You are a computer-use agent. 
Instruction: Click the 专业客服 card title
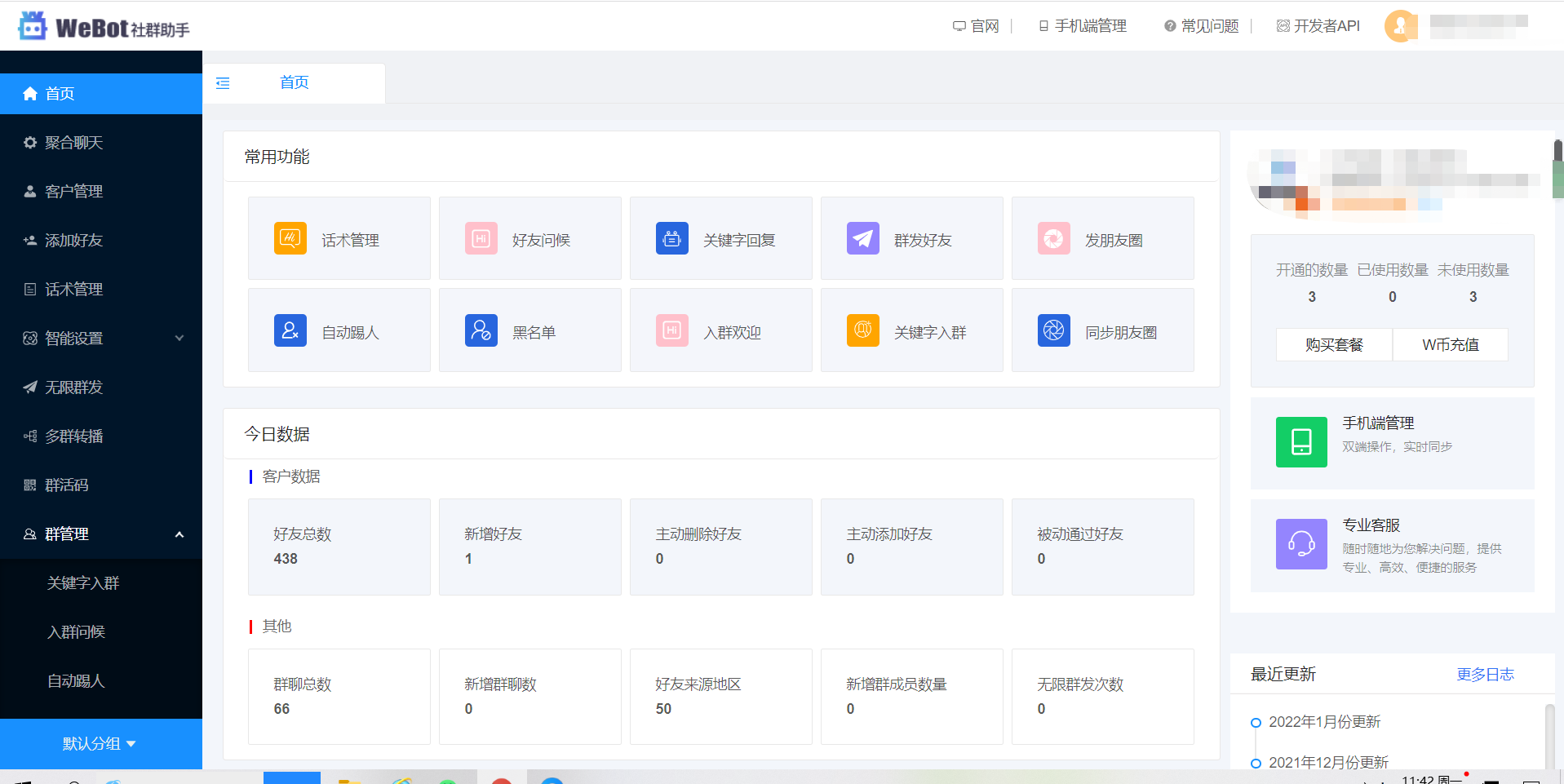pos(1371,525)
